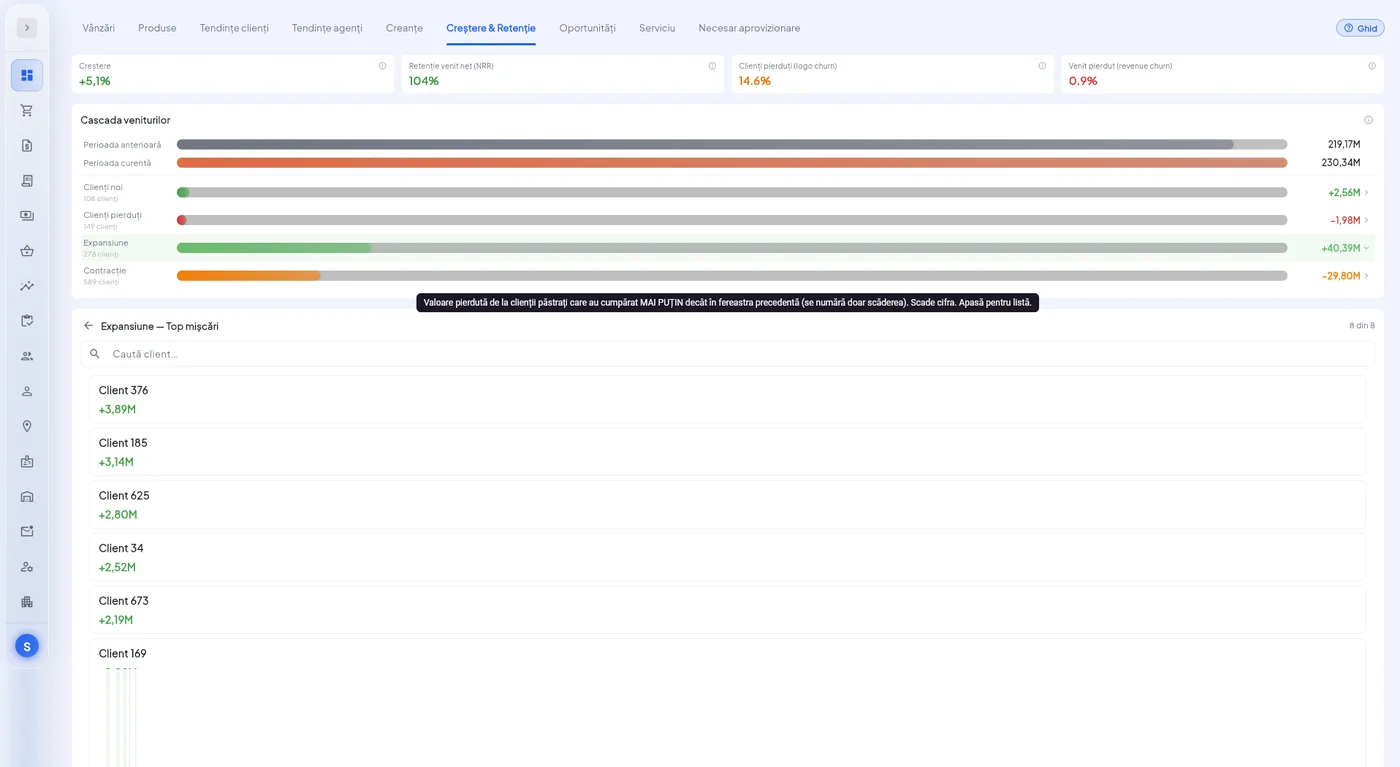Click info icon for Cascada veniturilor
The image size is (1400, 767).
(x=1368, y=120)
